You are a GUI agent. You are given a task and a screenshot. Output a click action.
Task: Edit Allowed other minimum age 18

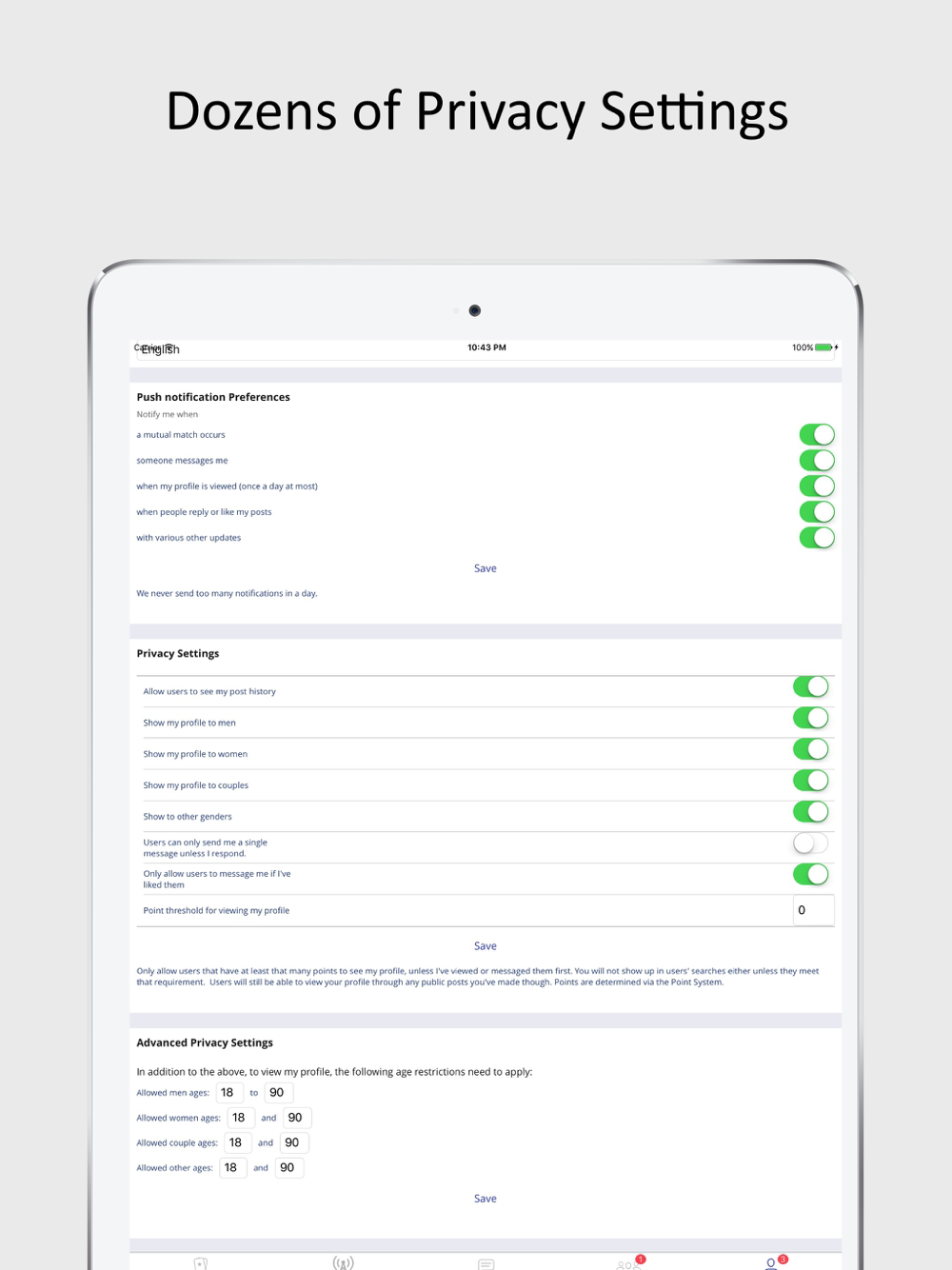click(x=233, y=1167)
